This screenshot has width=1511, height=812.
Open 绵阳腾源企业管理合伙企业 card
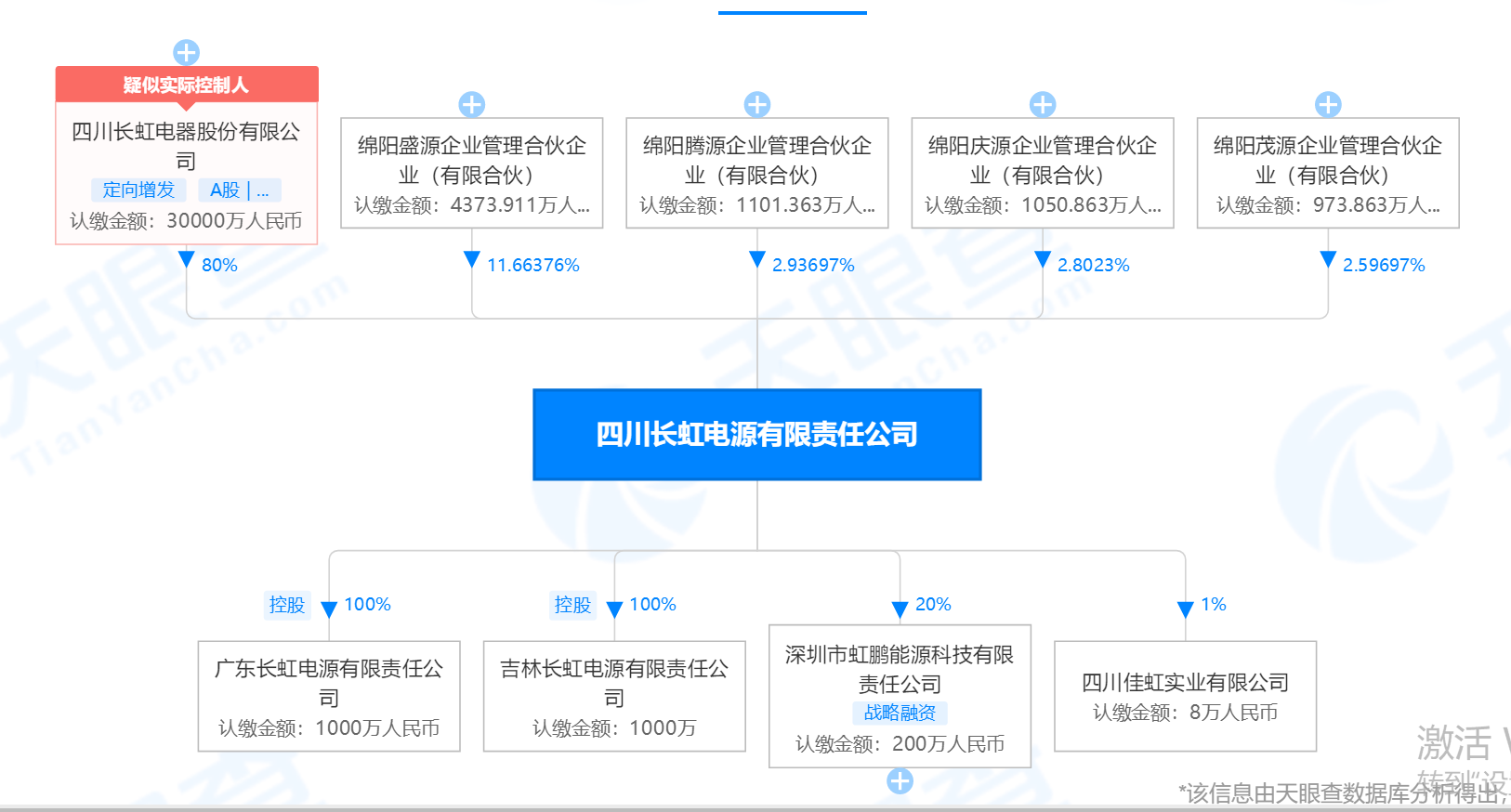[x=757, y=173]
